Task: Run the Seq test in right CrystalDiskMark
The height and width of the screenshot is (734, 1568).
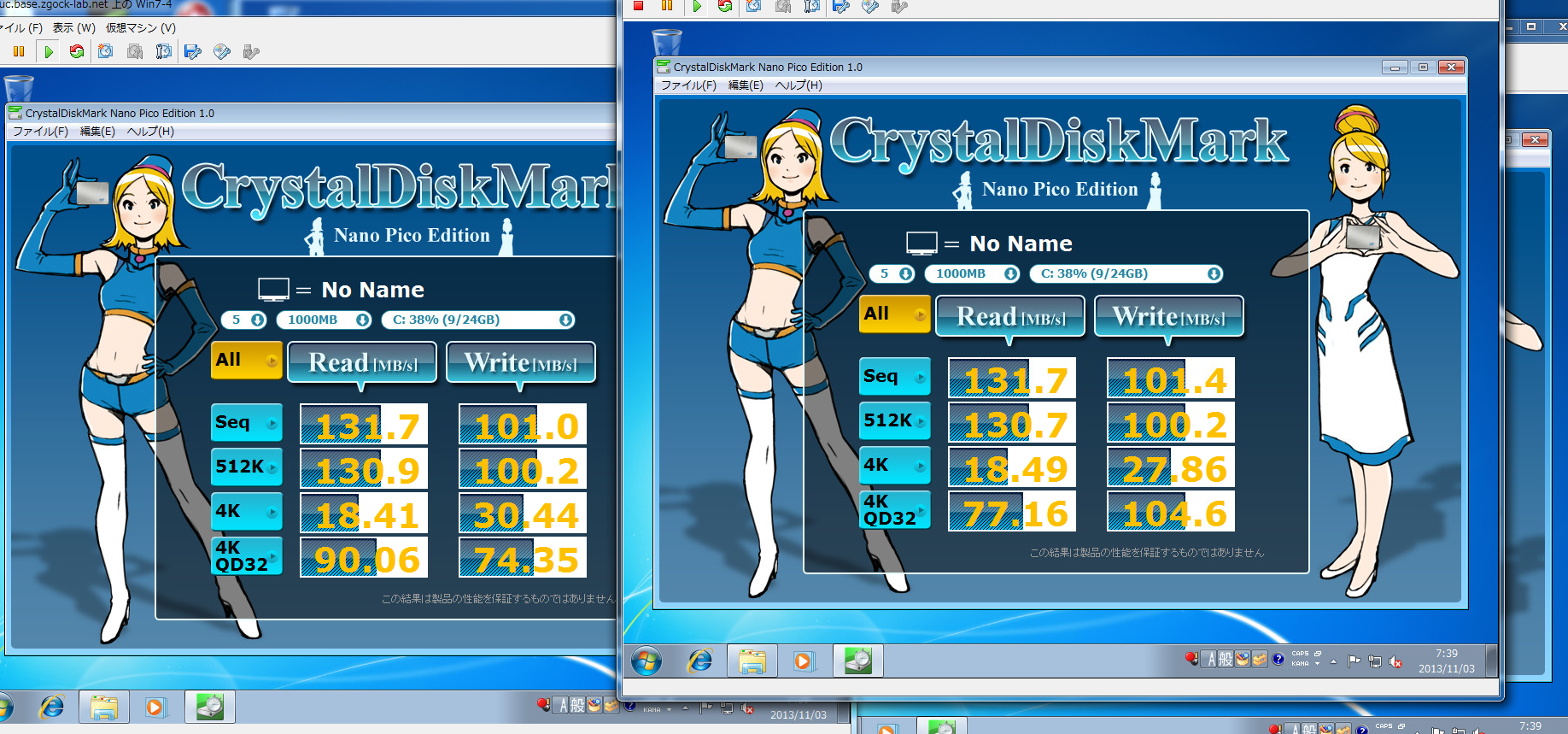Action: [x=895, y=376]
